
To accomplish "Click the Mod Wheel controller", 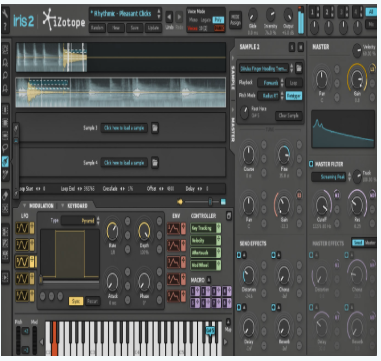I will [x=203, y=265].
